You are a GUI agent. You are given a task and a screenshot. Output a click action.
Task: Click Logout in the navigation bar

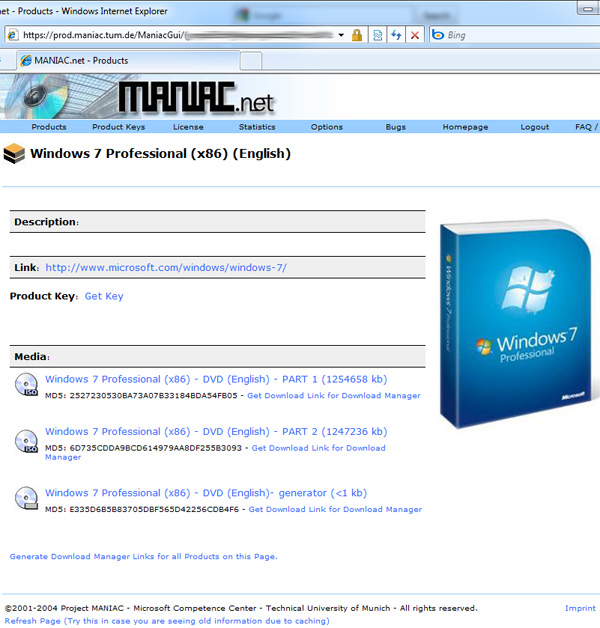coord(535,127)
